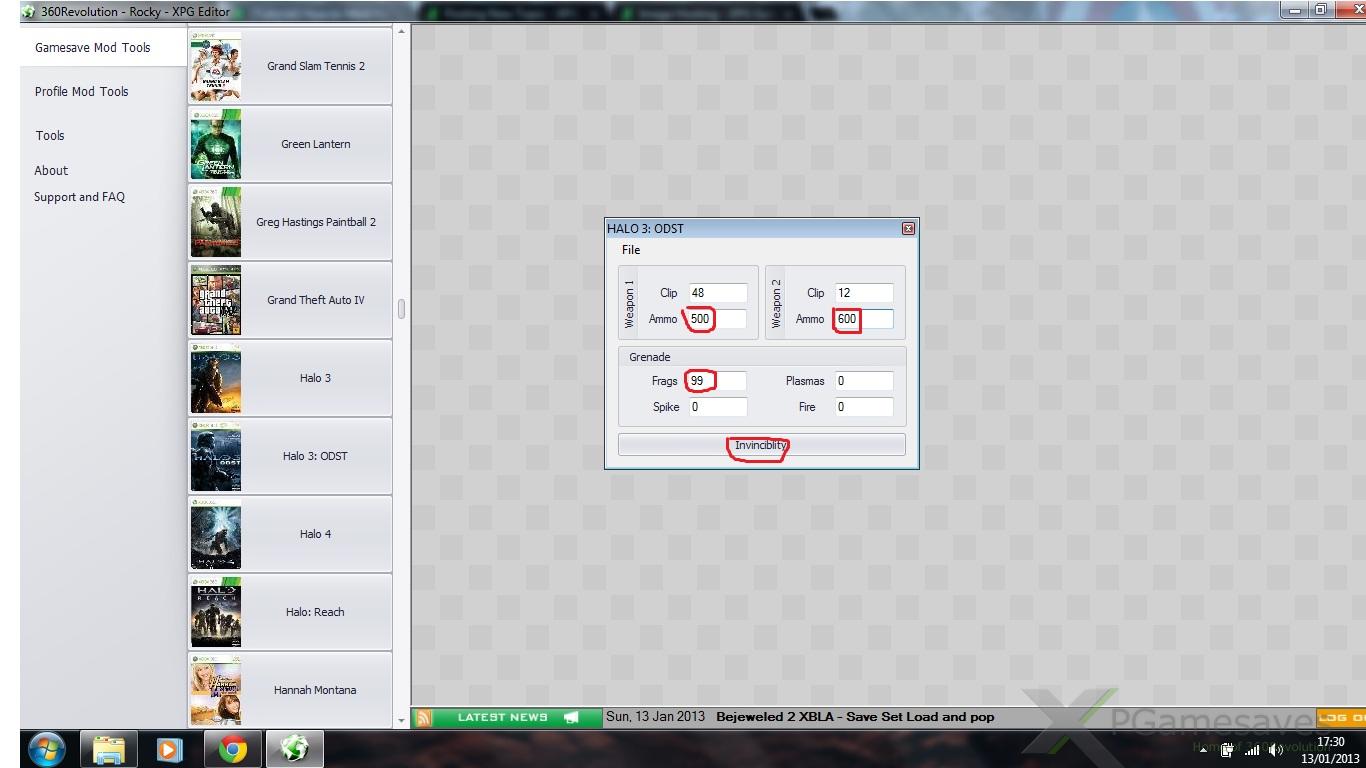Close the HALO 3: ODST editor dialog
Image resolution: width=1366 pixels, height=768 pixels.
pos(908,229)
